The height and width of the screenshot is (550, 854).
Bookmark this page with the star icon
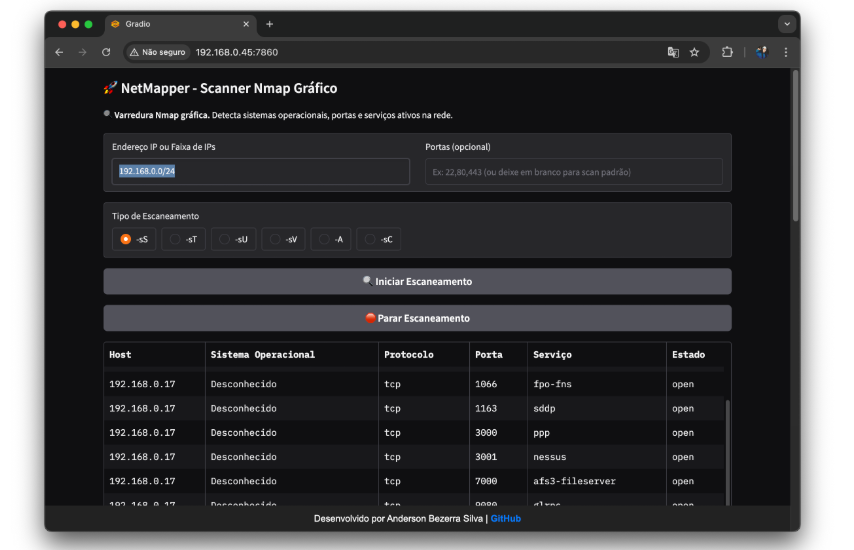[x=694, y=52]
